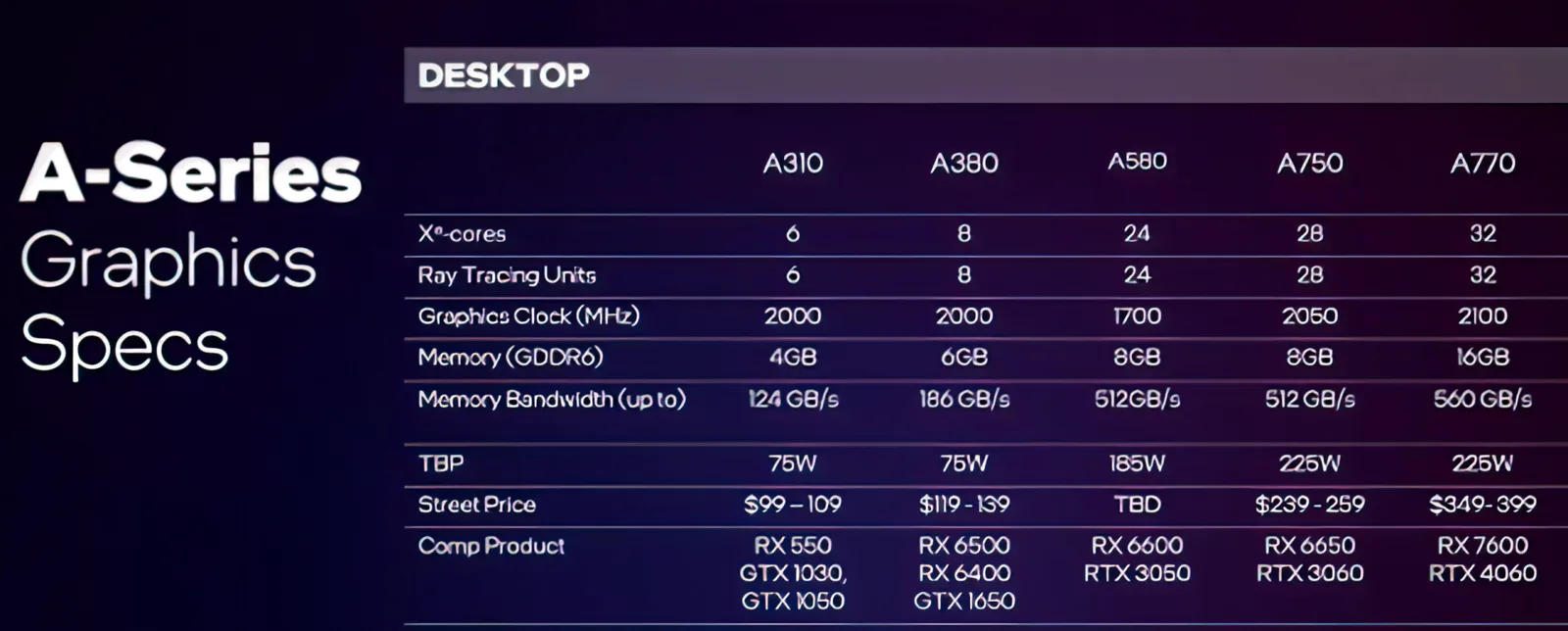Select the A380 column header

964,163
